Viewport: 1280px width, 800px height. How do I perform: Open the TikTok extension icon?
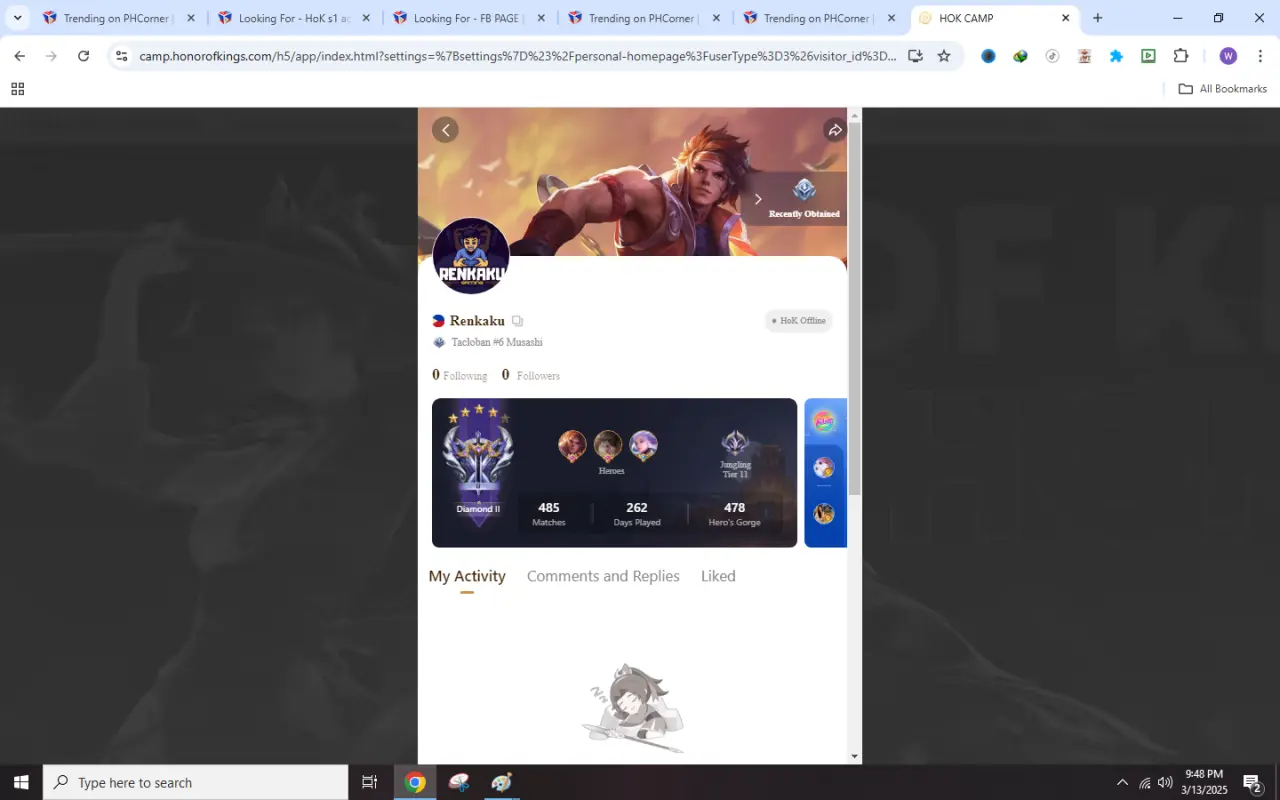click(1052, 56)
